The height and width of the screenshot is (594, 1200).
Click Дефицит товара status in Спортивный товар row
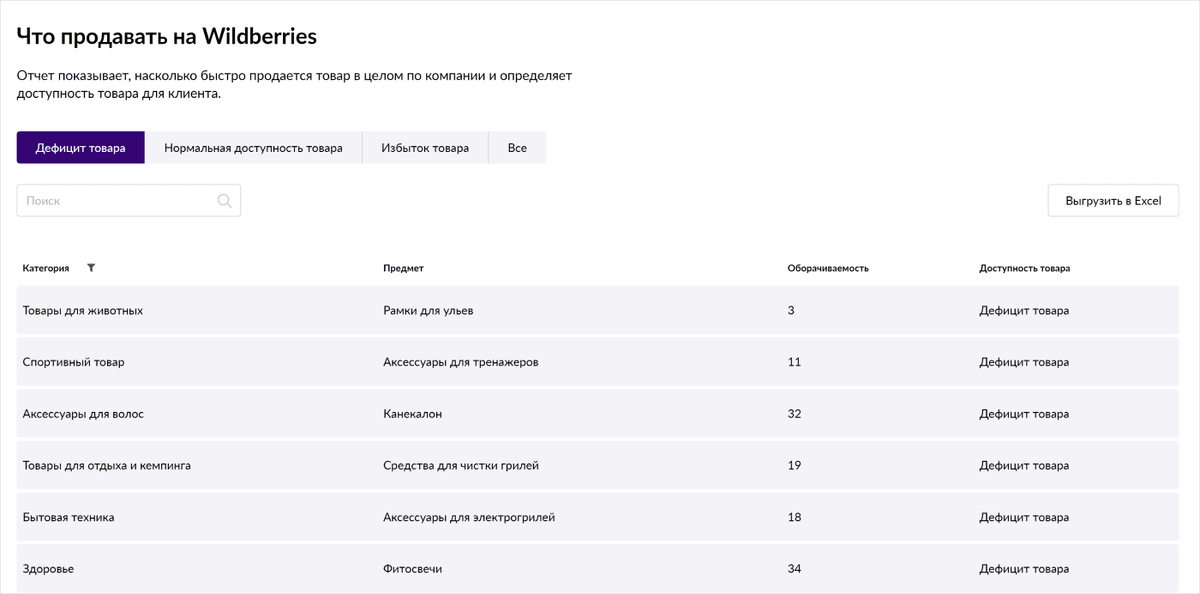click(1024, 362)
